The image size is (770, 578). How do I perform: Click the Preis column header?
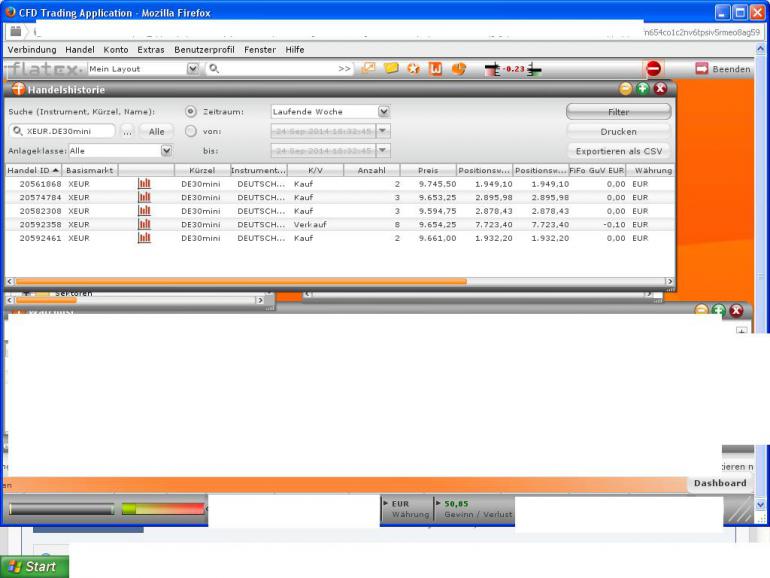pyautogui.click(x=428, y=170)
